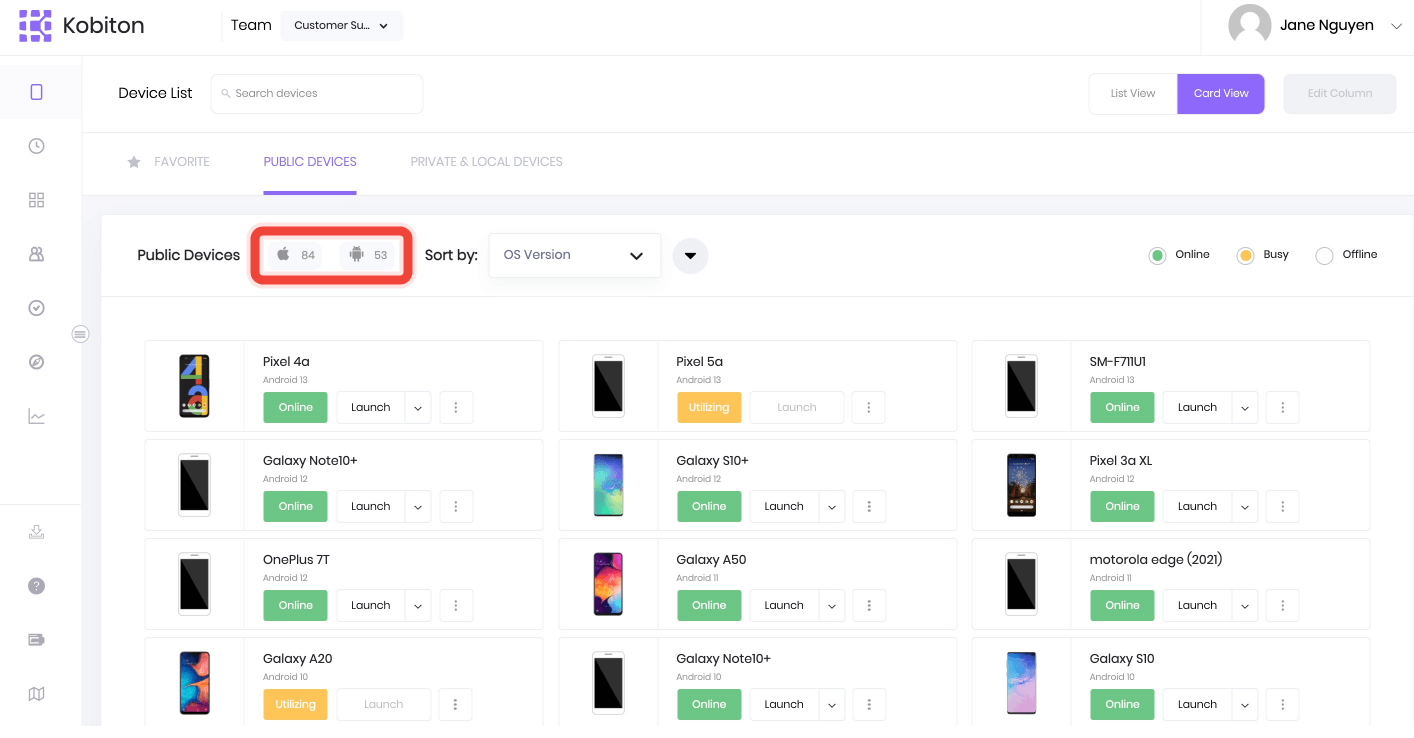Open more options for Pixel 4a
Image resolution: width=1414 pixels, height=738 pixels.
click(x=456, y=407)
